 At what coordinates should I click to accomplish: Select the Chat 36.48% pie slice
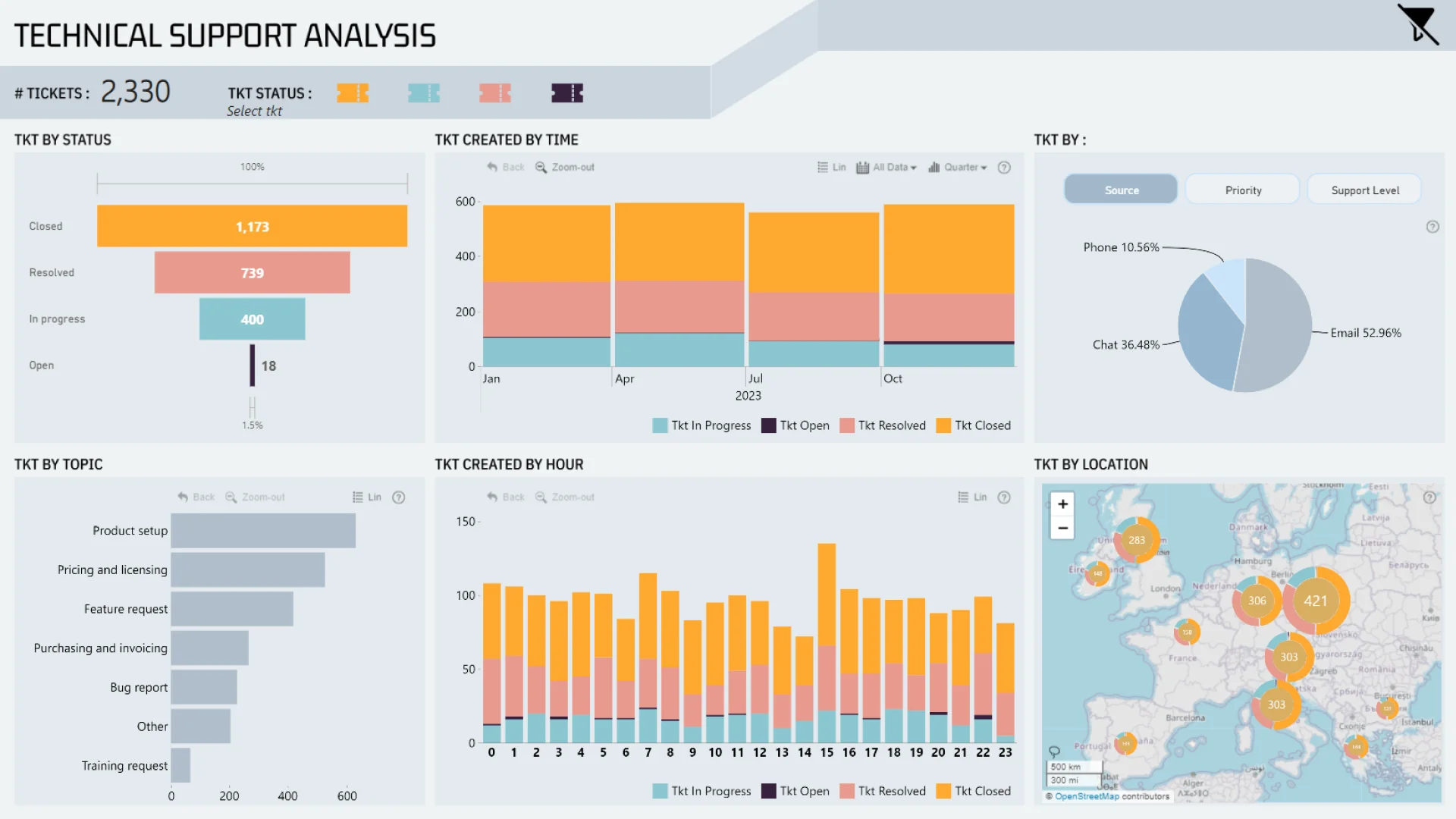[x=1208, y=334]
